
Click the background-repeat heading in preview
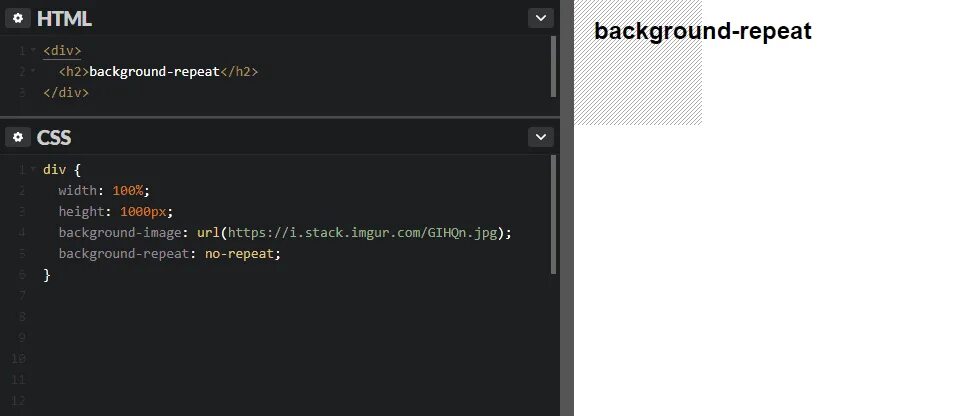(x=702, y=31)
